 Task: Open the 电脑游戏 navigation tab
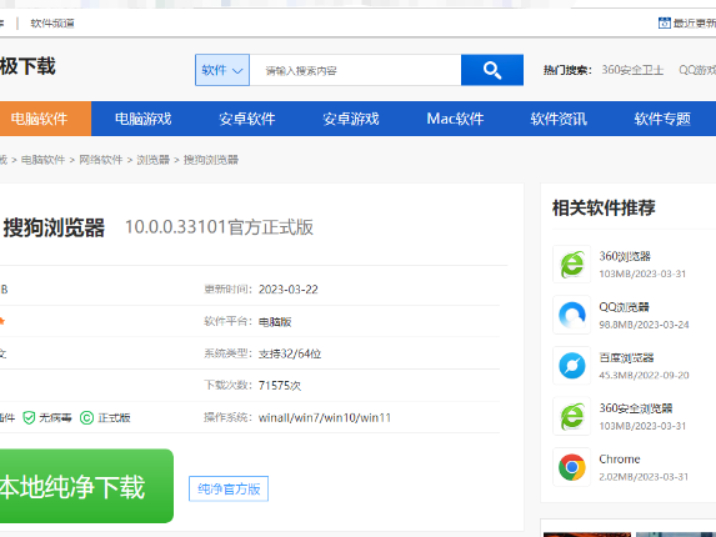pyautogui.click(x=143, y=119)
